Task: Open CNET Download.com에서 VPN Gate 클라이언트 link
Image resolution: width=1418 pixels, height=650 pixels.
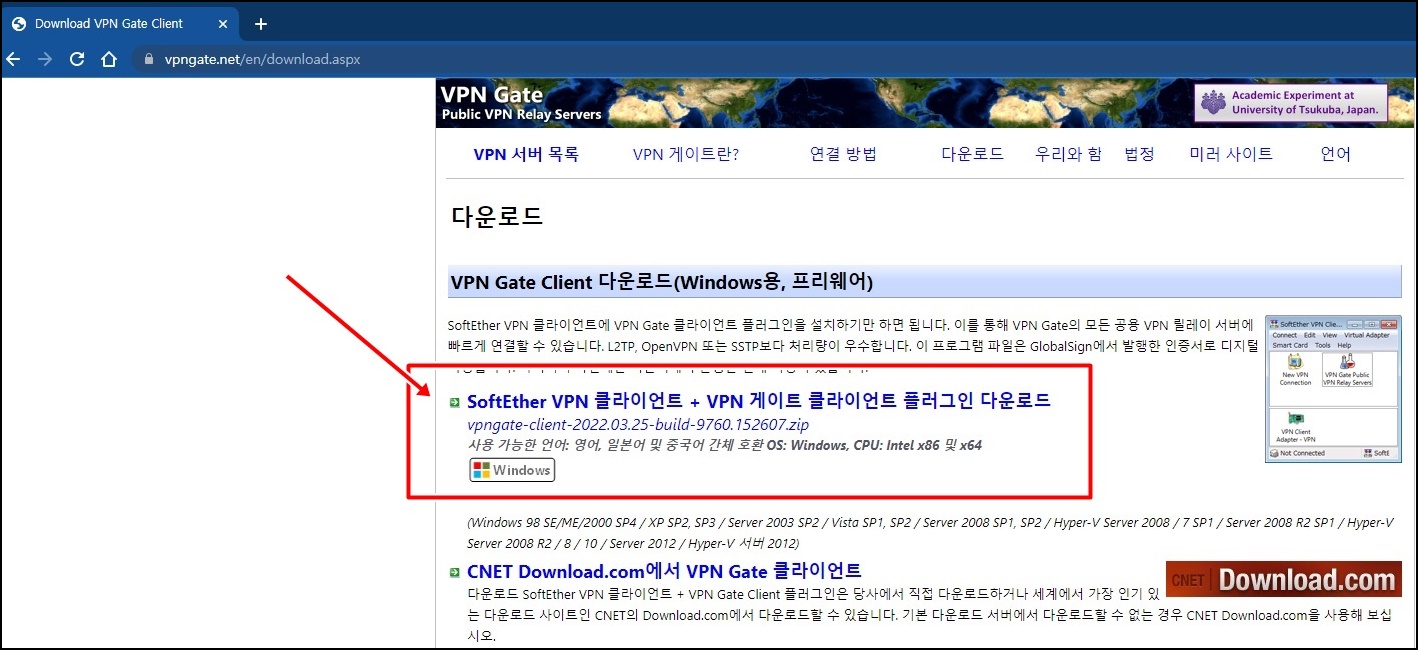Action: (x=664, y=571)
